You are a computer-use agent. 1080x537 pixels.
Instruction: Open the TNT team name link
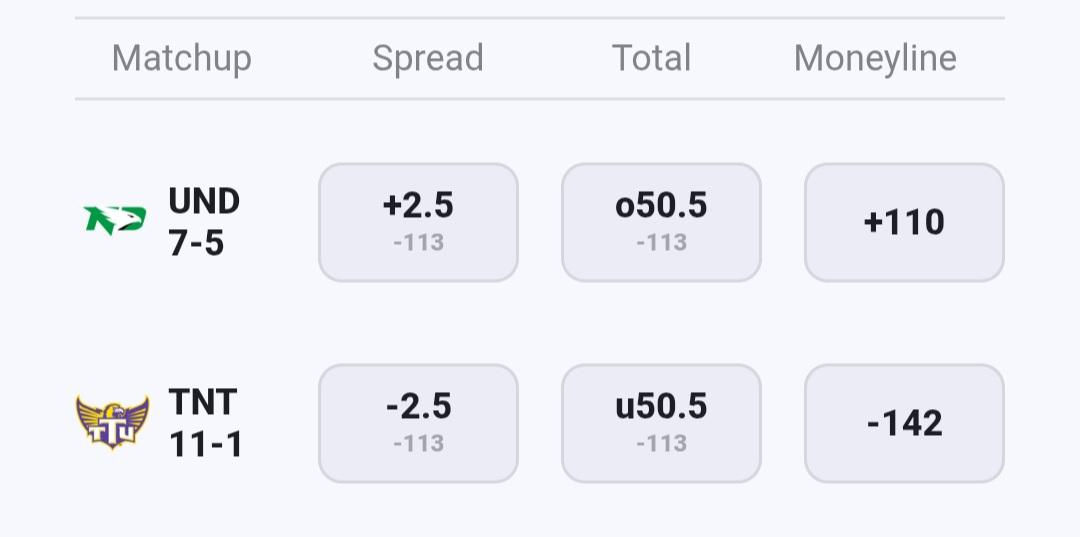point(203,402)
